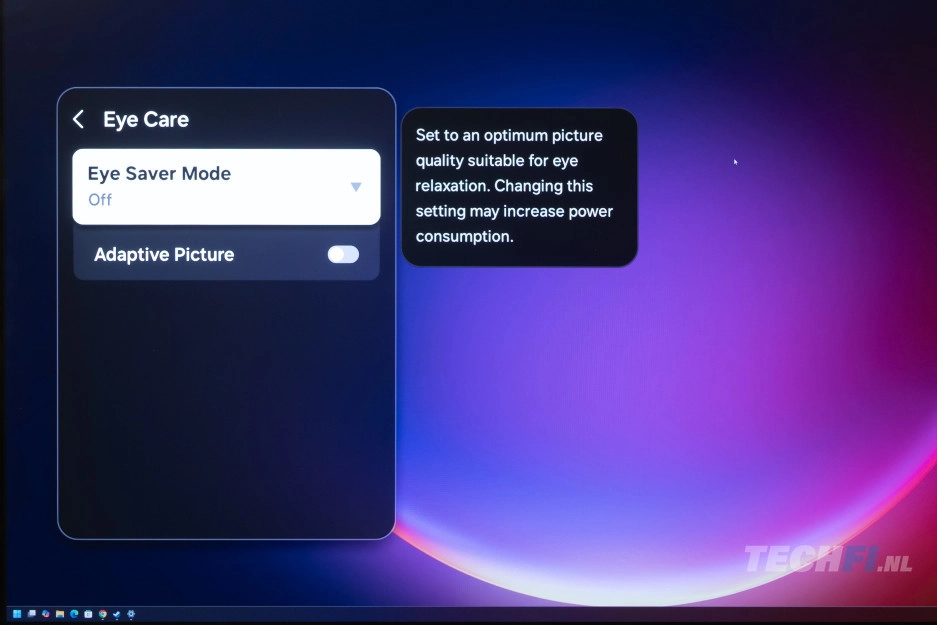The image size is (937, 625).
Task: Toggle the Adaptive Picture switch
Action: (343, 255)
